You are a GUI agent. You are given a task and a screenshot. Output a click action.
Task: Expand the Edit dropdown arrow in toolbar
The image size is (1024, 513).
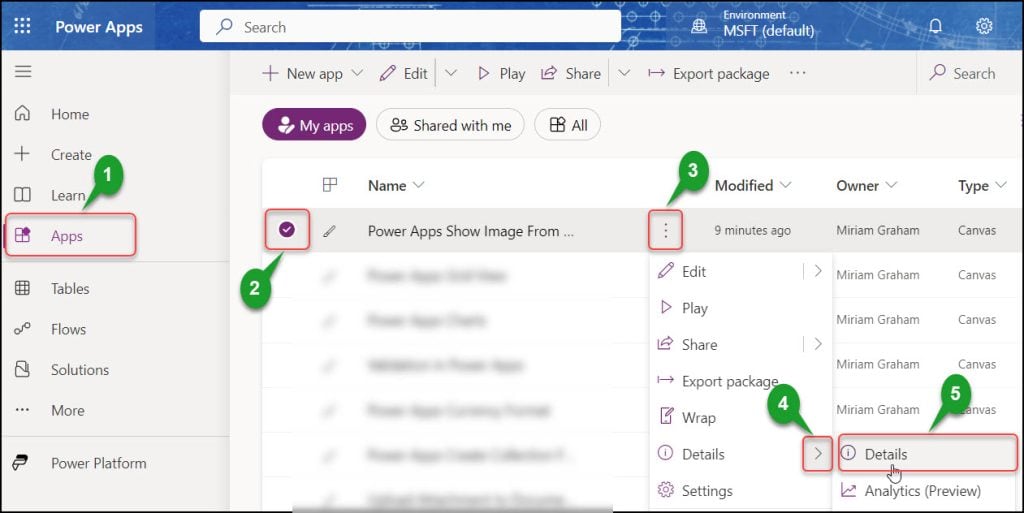(x=451, y=72)
